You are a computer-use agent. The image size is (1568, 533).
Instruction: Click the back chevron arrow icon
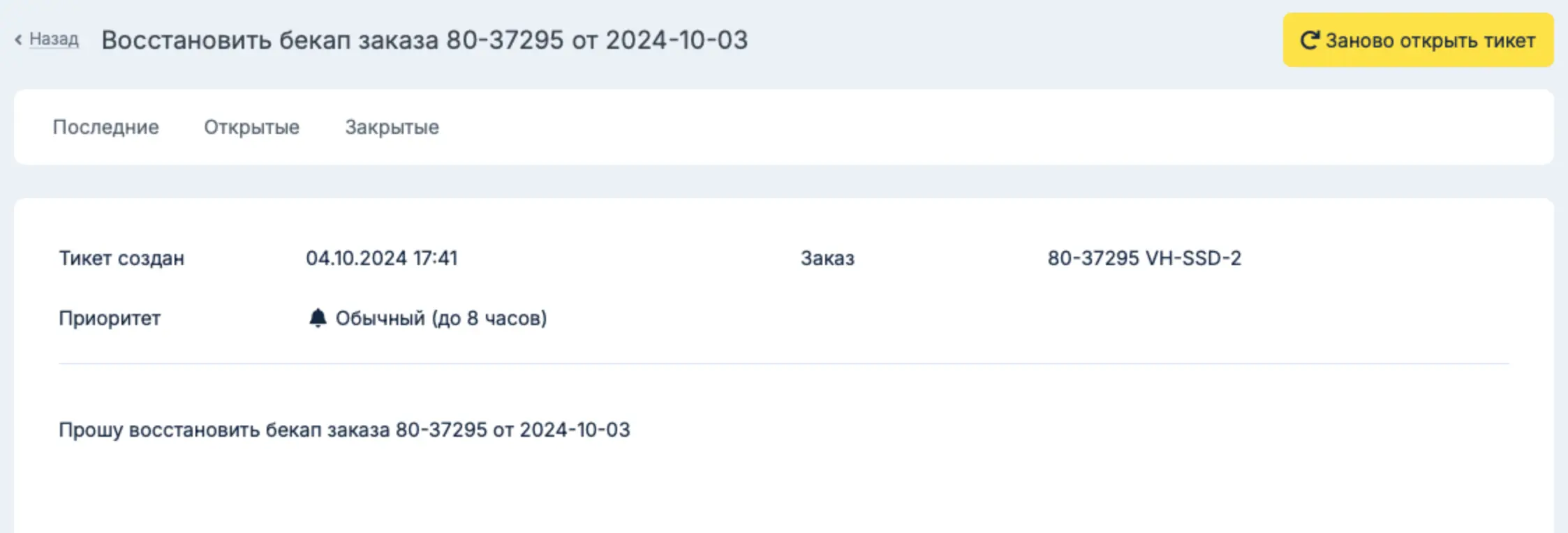click(18, 40)
